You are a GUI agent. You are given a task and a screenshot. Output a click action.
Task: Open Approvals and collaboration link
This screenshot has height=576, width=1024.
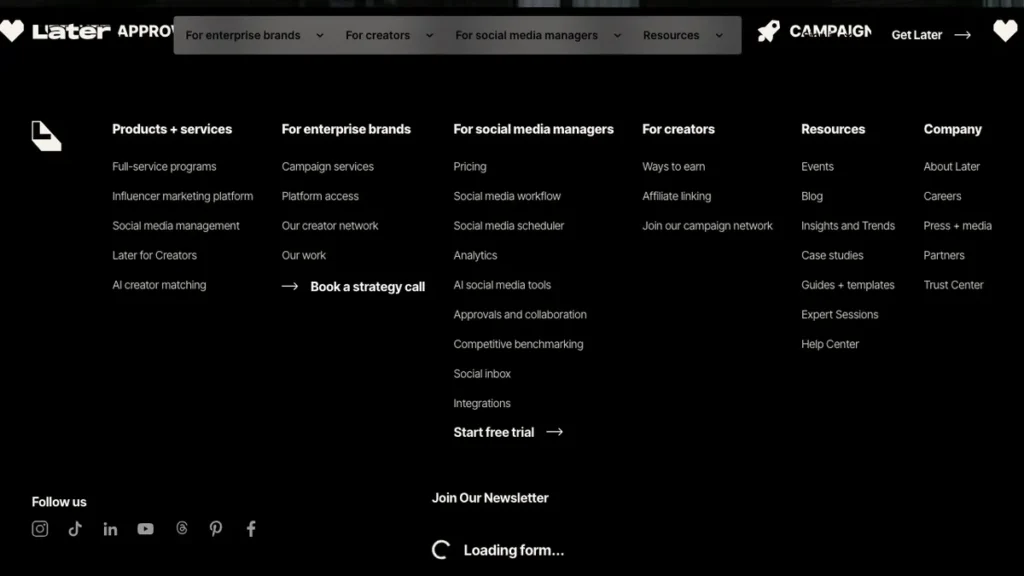[520, 315]
